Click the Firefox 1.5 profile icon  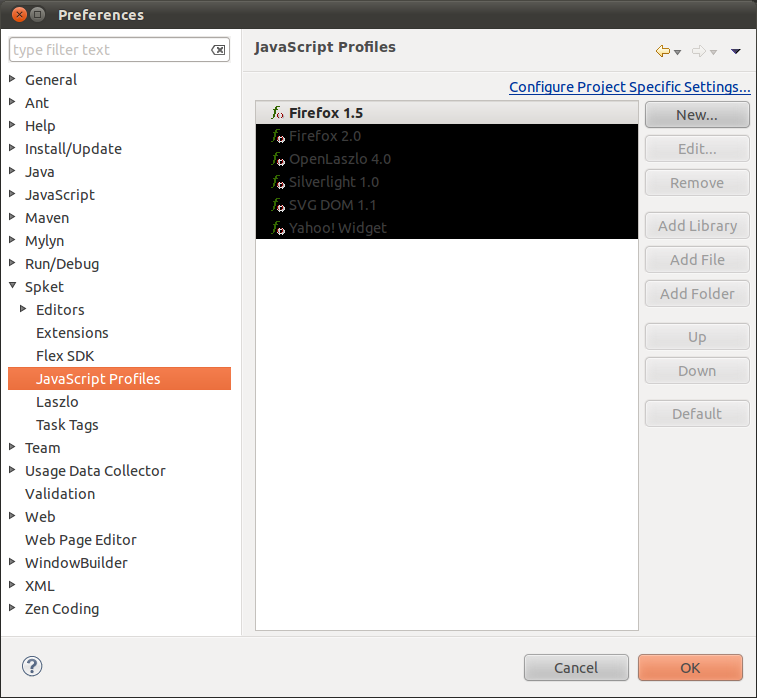(x=278, y=113)
